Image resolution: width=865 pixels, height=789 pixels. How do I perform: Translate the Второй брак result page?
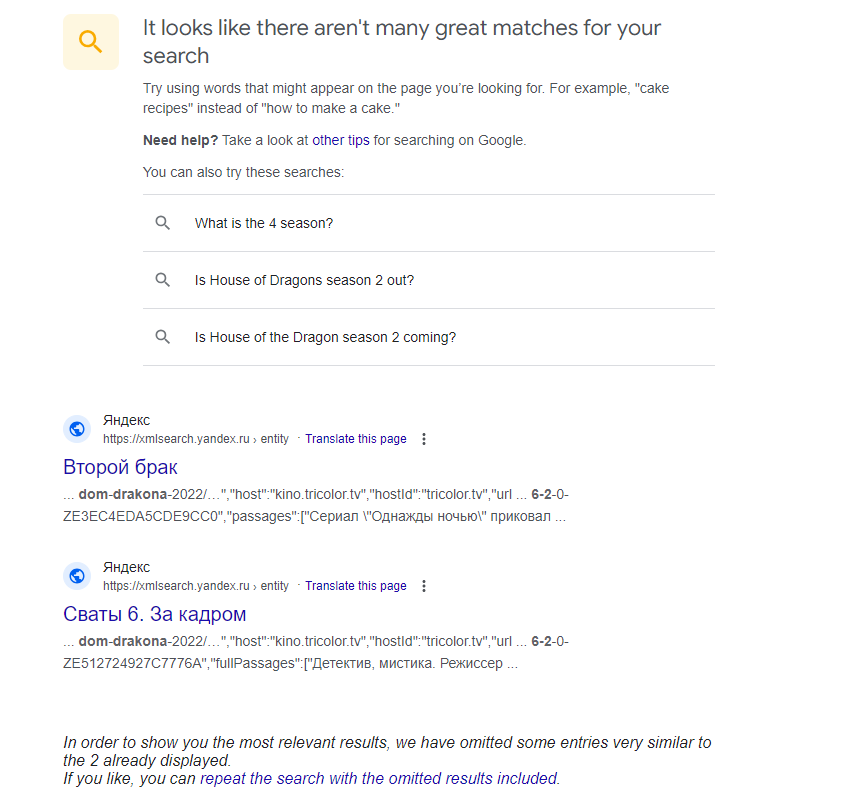tap(356, 439)
